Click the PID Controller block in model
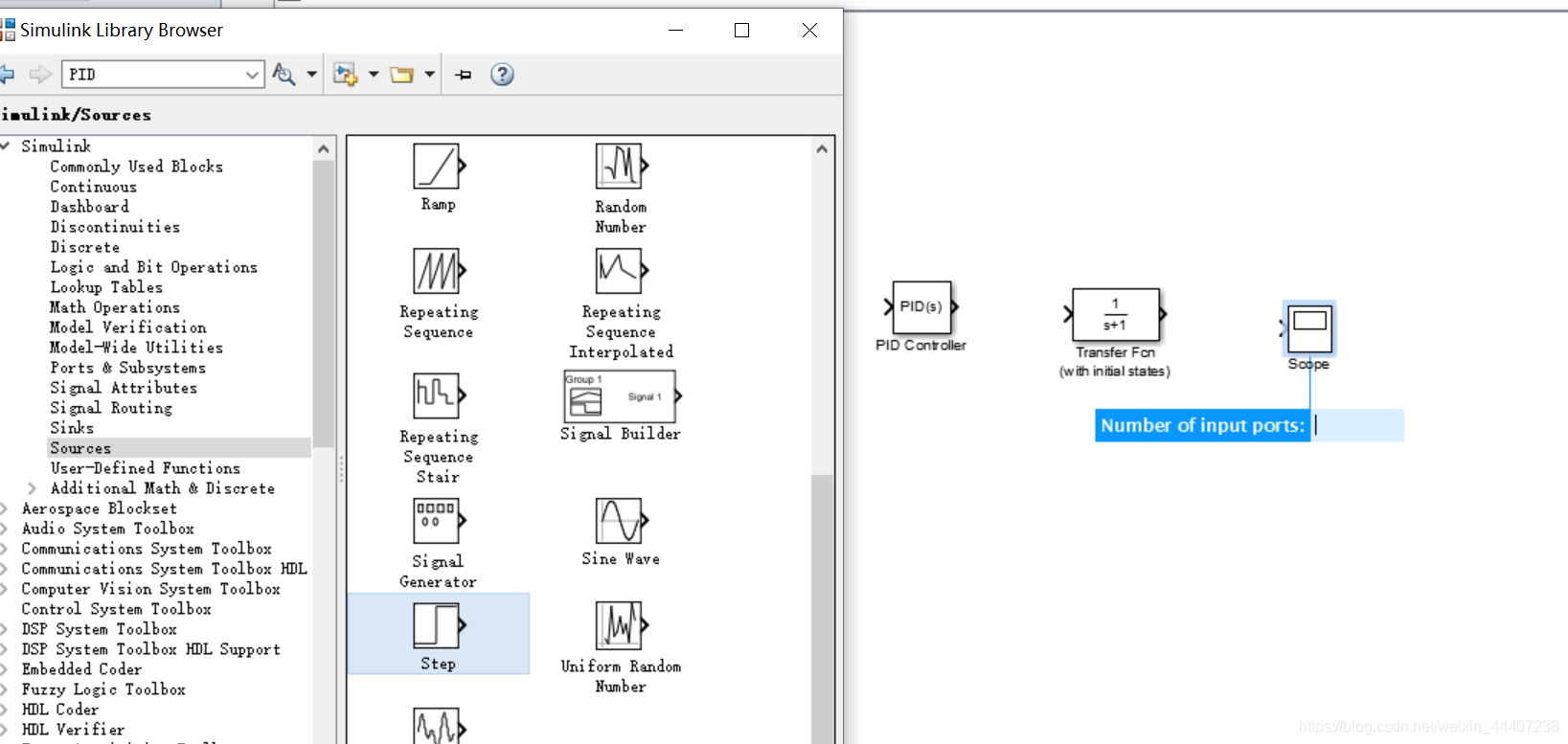This screenshot has width=1568, height=744. [921, 307]
